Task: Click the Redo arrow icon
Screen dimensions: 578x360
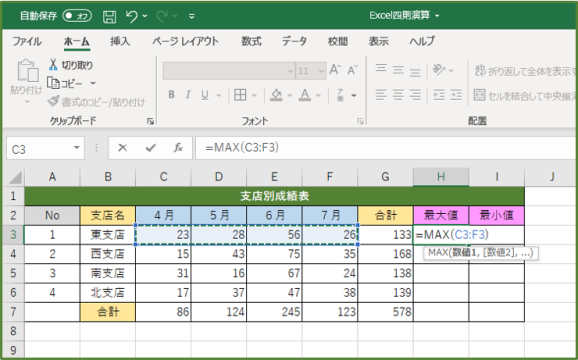Action: (x=162, y=16)
